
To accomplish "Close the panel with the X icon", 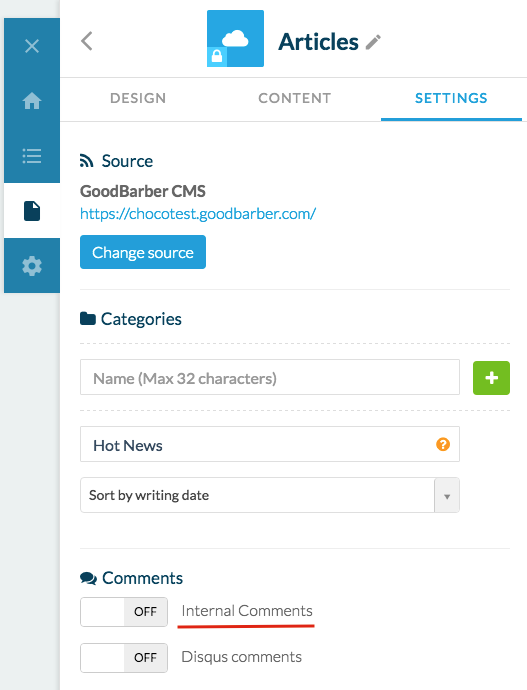I will (32, 46).
